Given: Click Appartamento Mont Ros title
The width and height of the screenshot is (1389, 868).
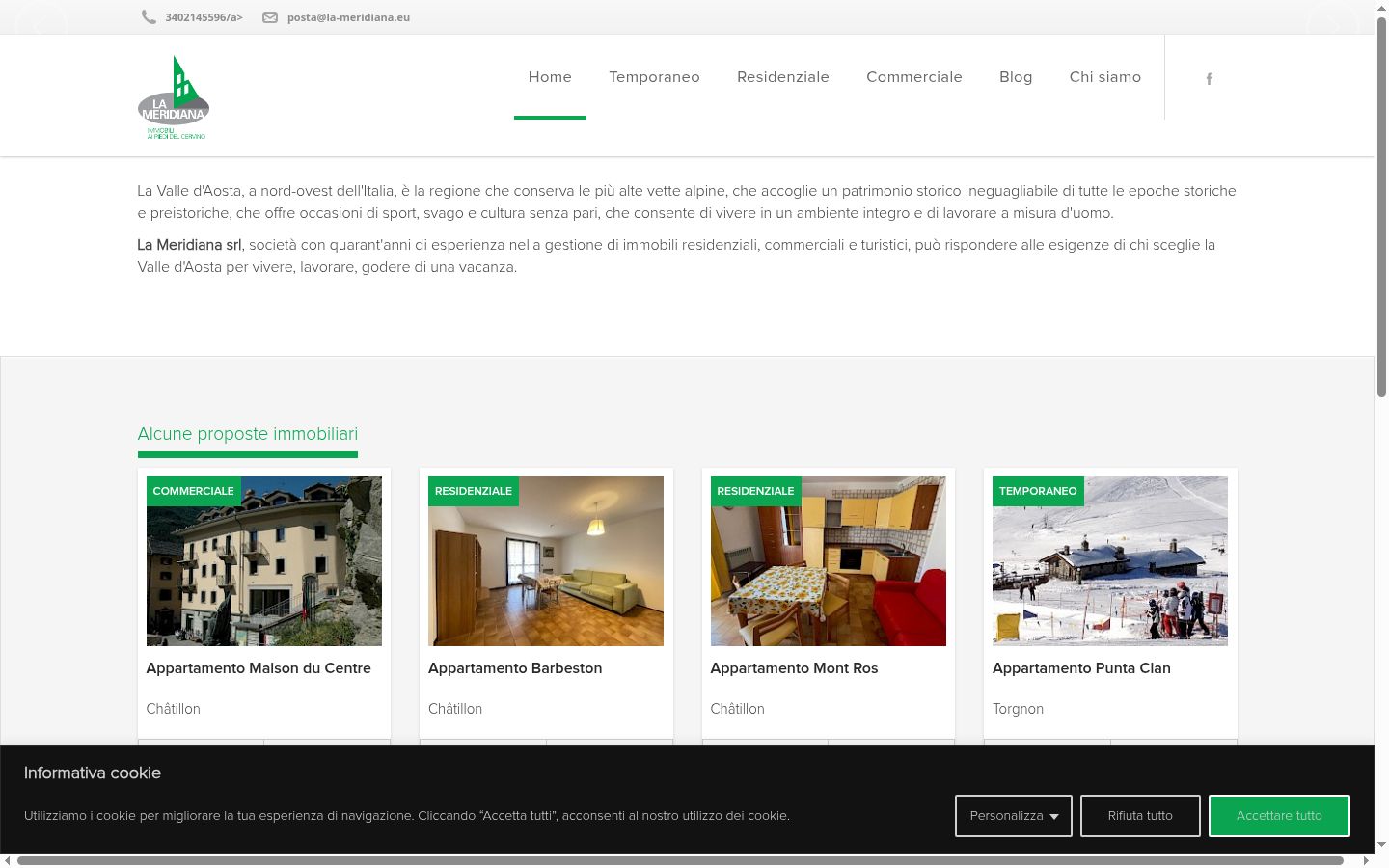Looking at the screenshot, I should (x=794, y=668).
